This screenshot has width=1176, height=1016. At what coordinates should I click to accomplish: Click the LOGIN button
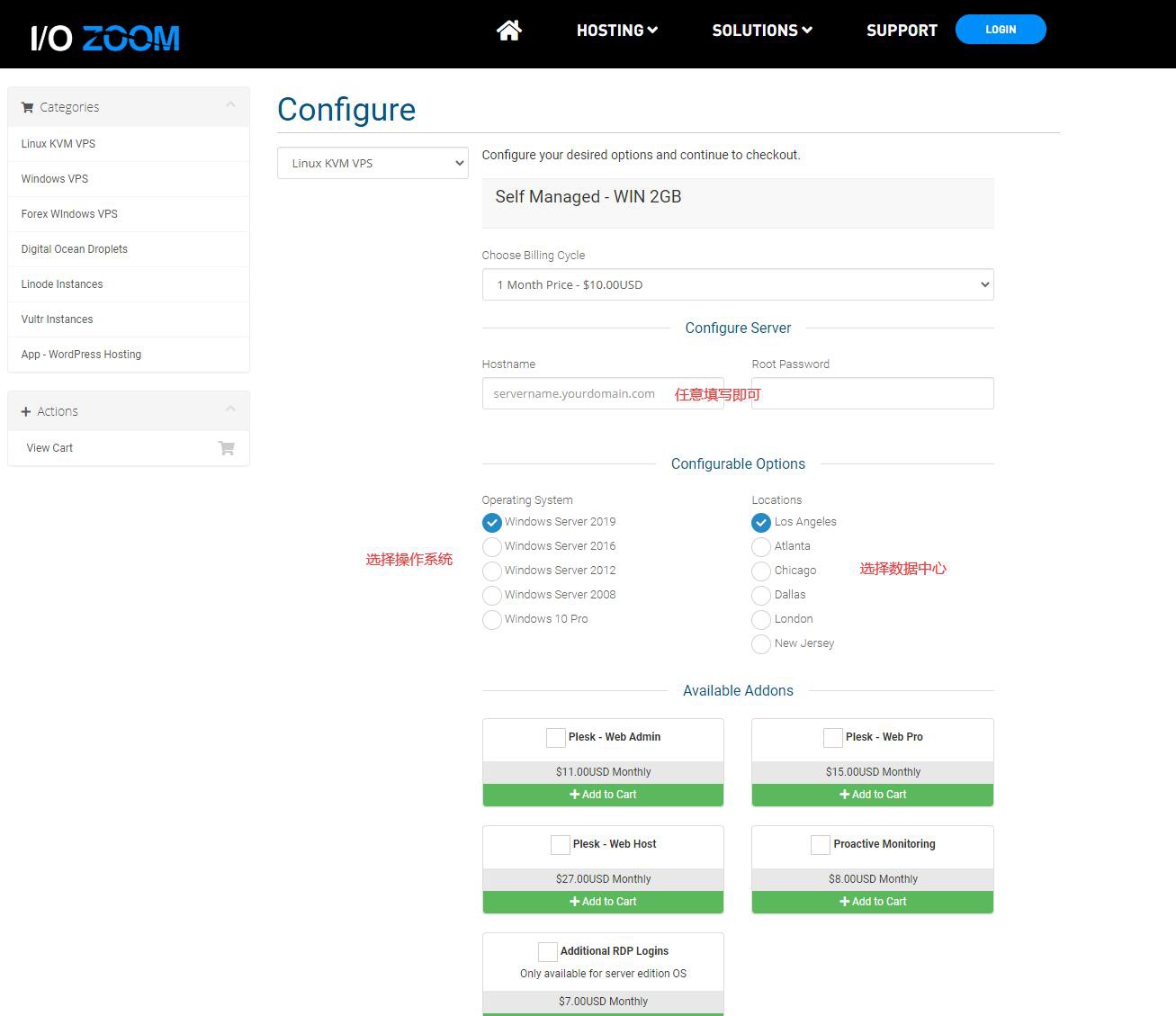(x=1001, y=30)
